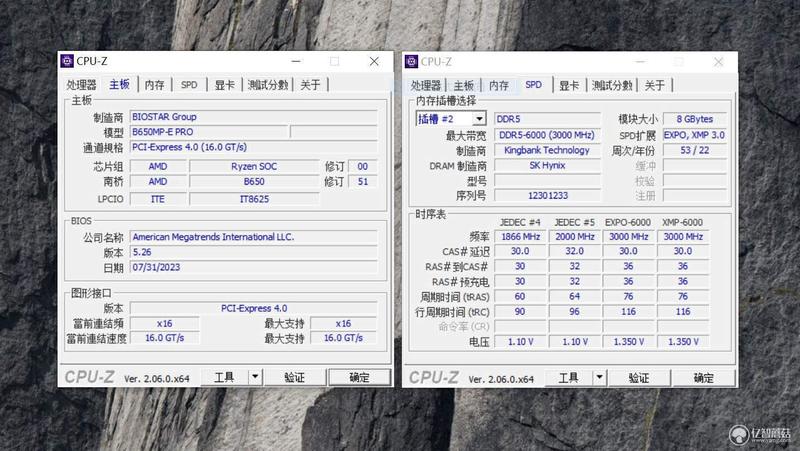Viewport: 800px width, 451px height.
Task: Click the 验证 button in left CPU-Z window
Action: tap(294, 377)
